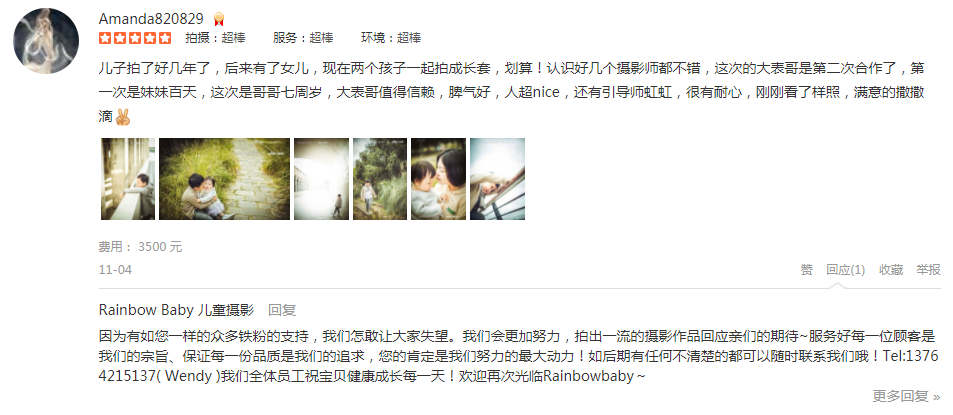Open Amanda820829 username link
The width and height of the screenshot is (953, 415).
151,19
